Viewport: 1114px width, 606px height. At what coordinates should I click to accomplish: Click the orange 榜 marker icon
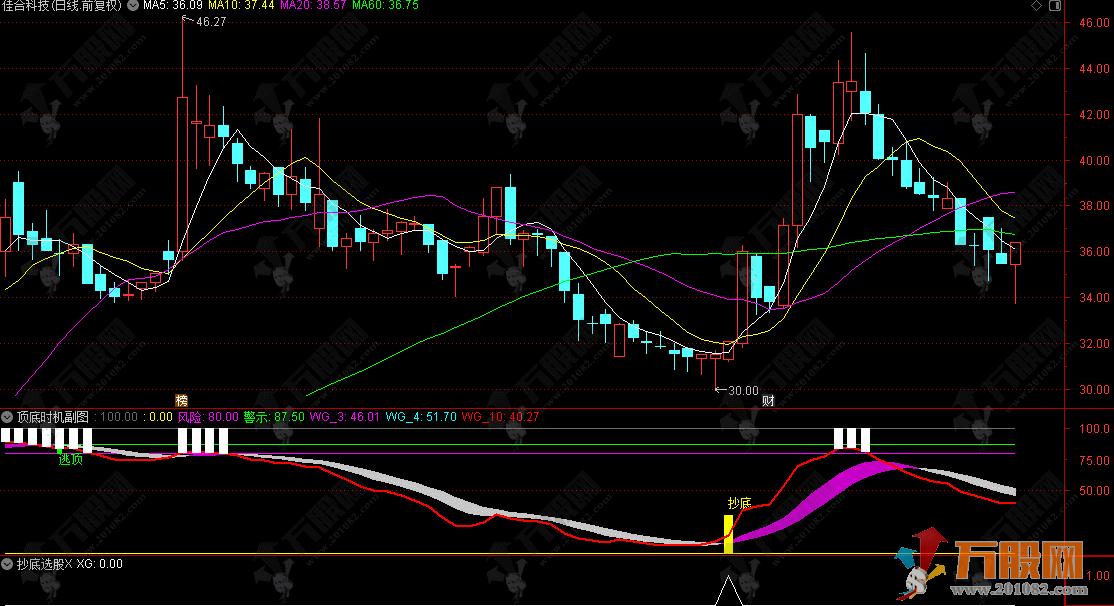tap(182, 400)
